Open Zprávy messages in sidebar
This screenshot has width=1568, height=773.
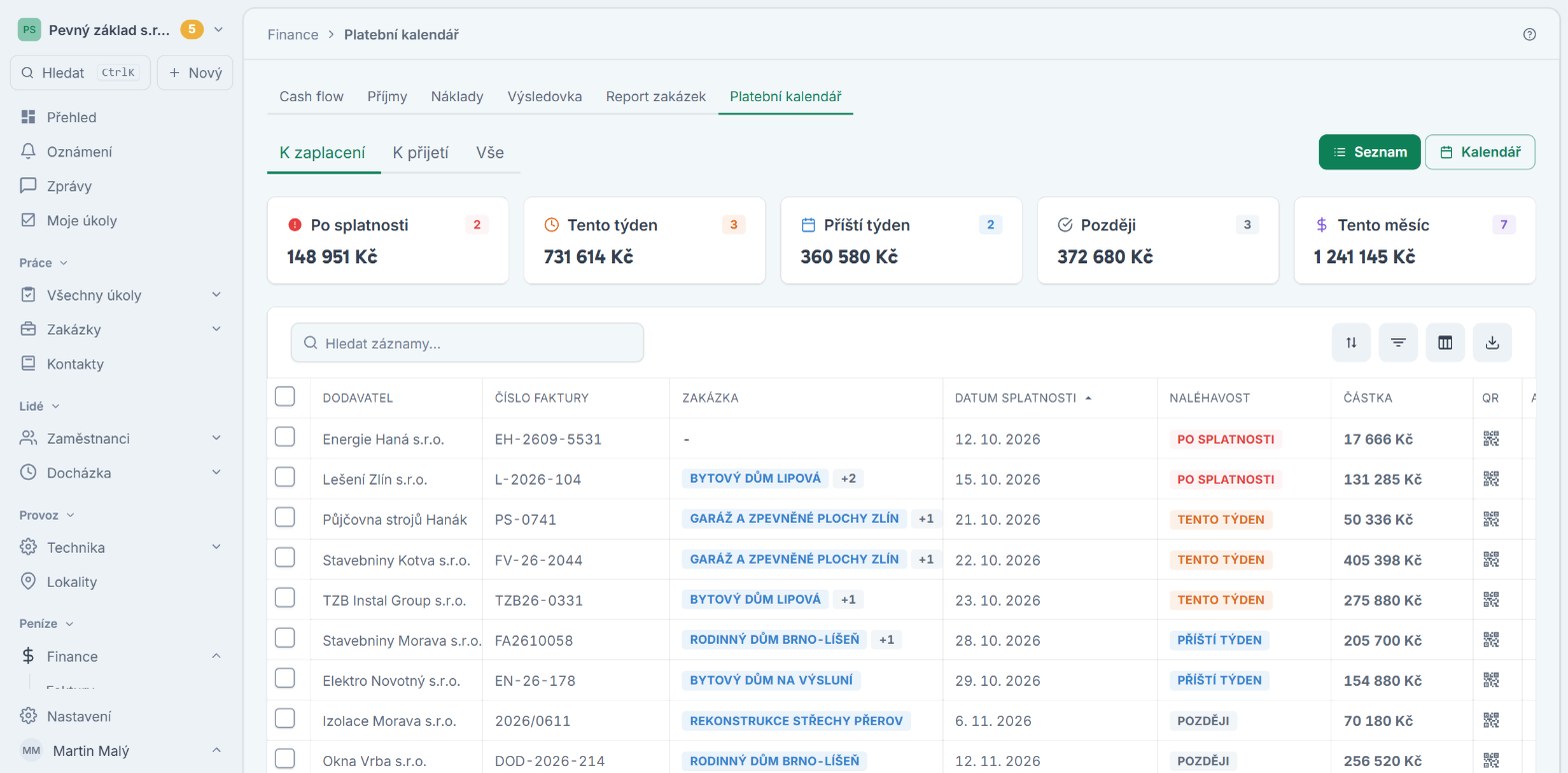click(121, 186)
